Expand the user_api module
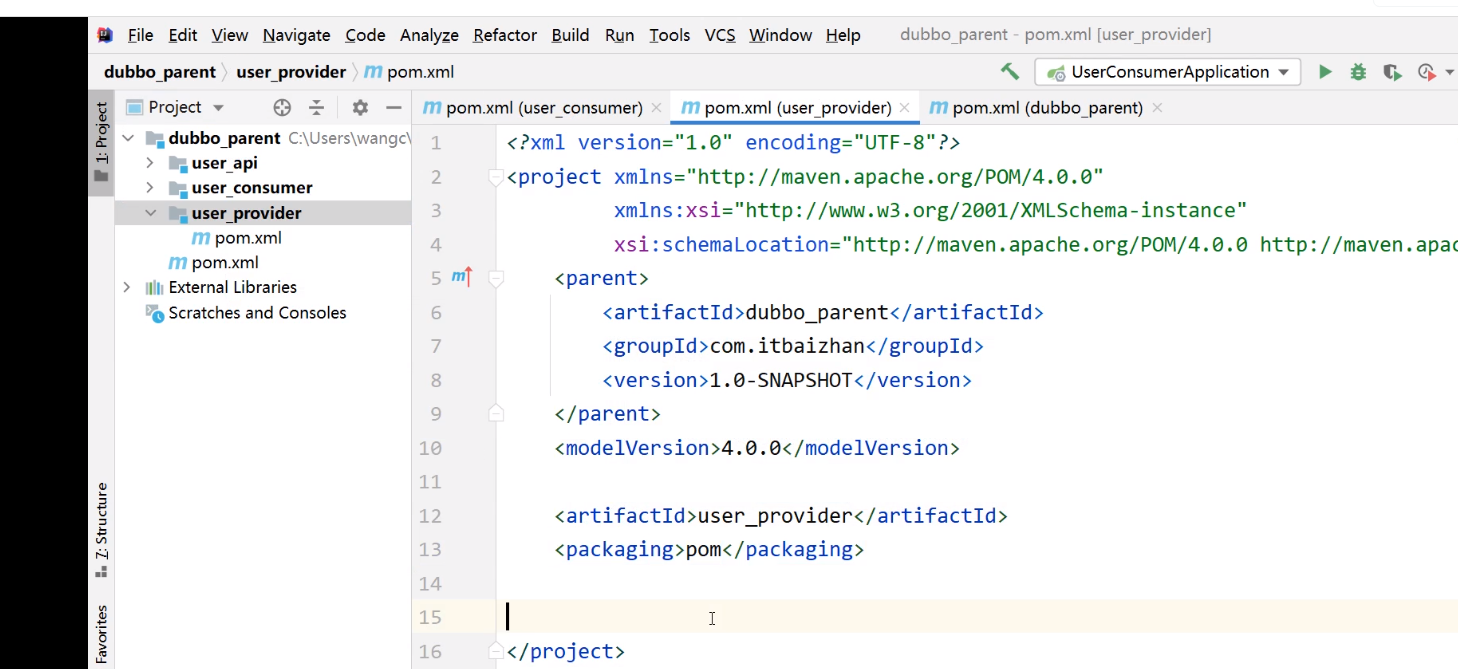 (x=150, y=163)
